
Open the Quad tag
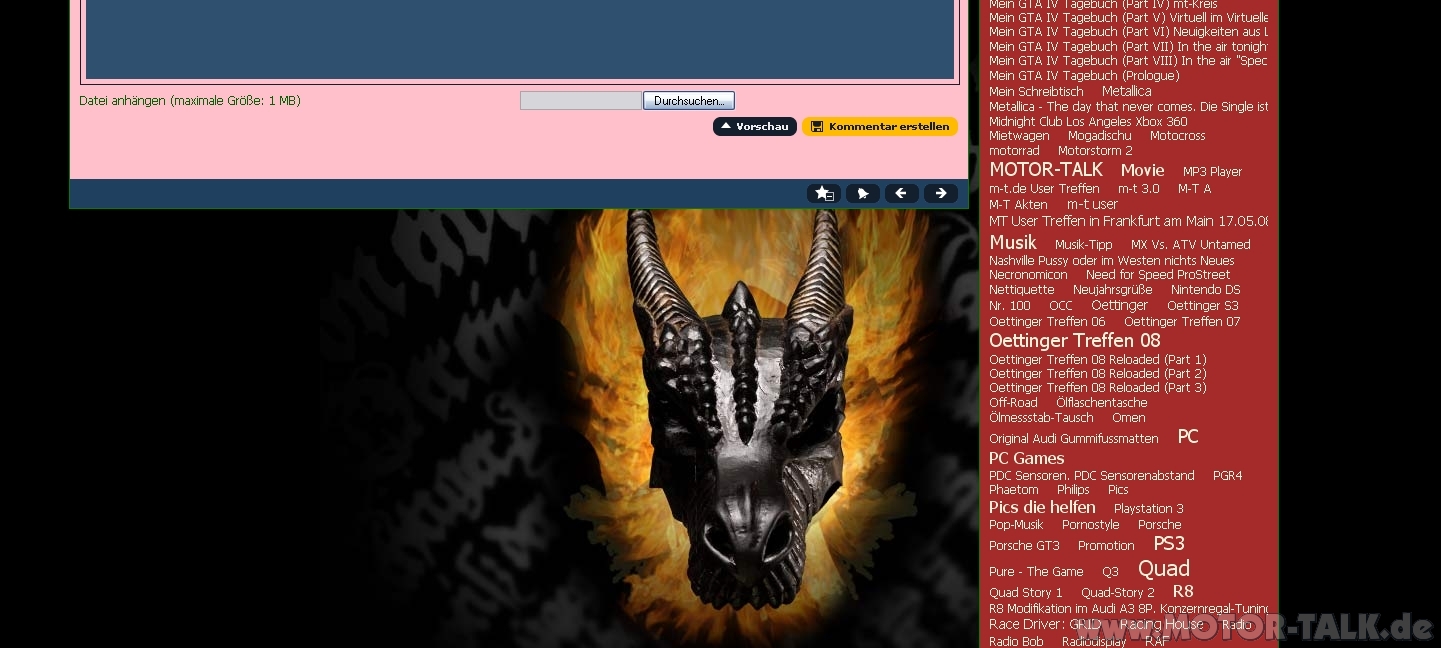coord(1164,569)
